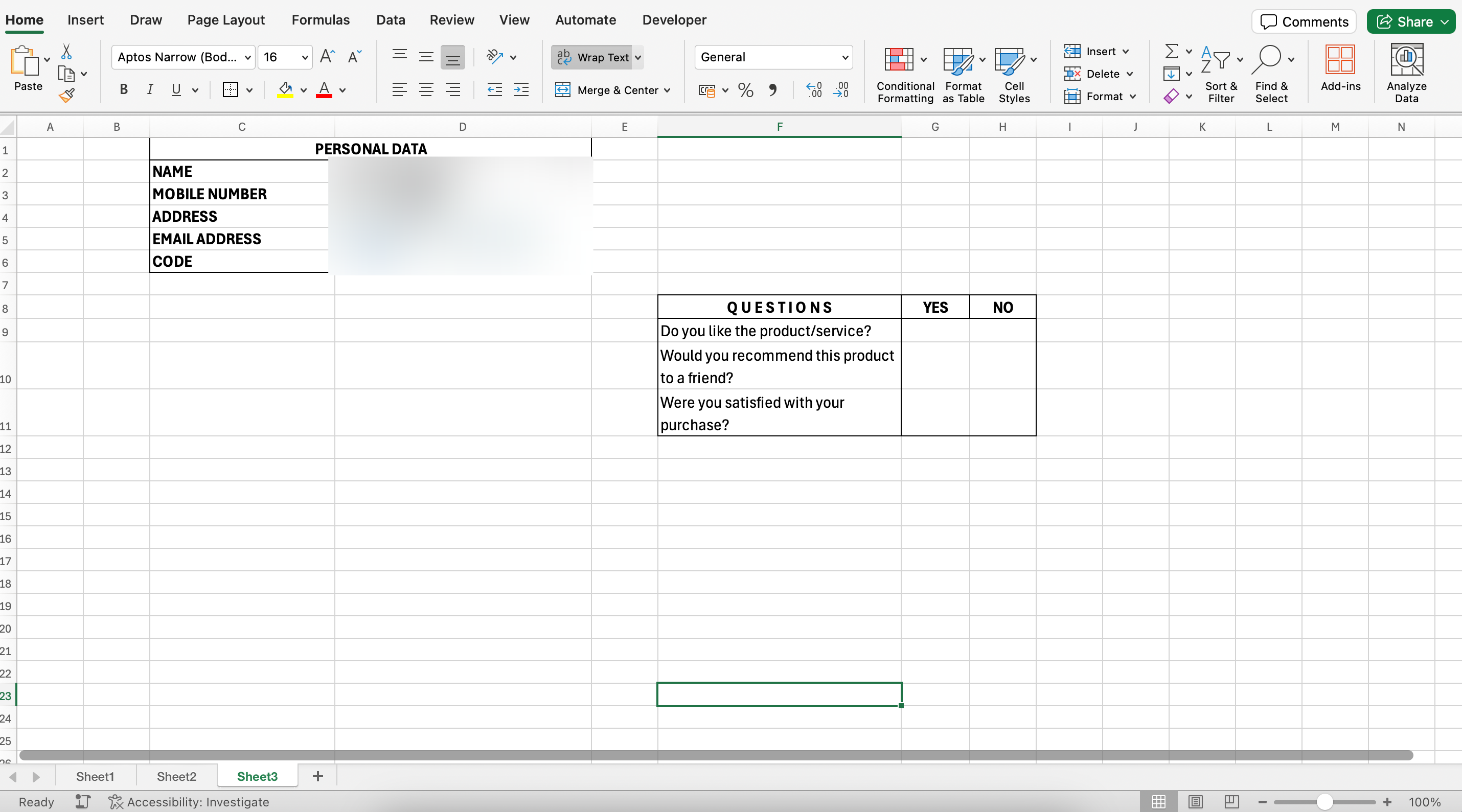Open Conditional Formatting
Image resolution: width=1462 pixels, height=812 pixels.
(x=905, y=74)
